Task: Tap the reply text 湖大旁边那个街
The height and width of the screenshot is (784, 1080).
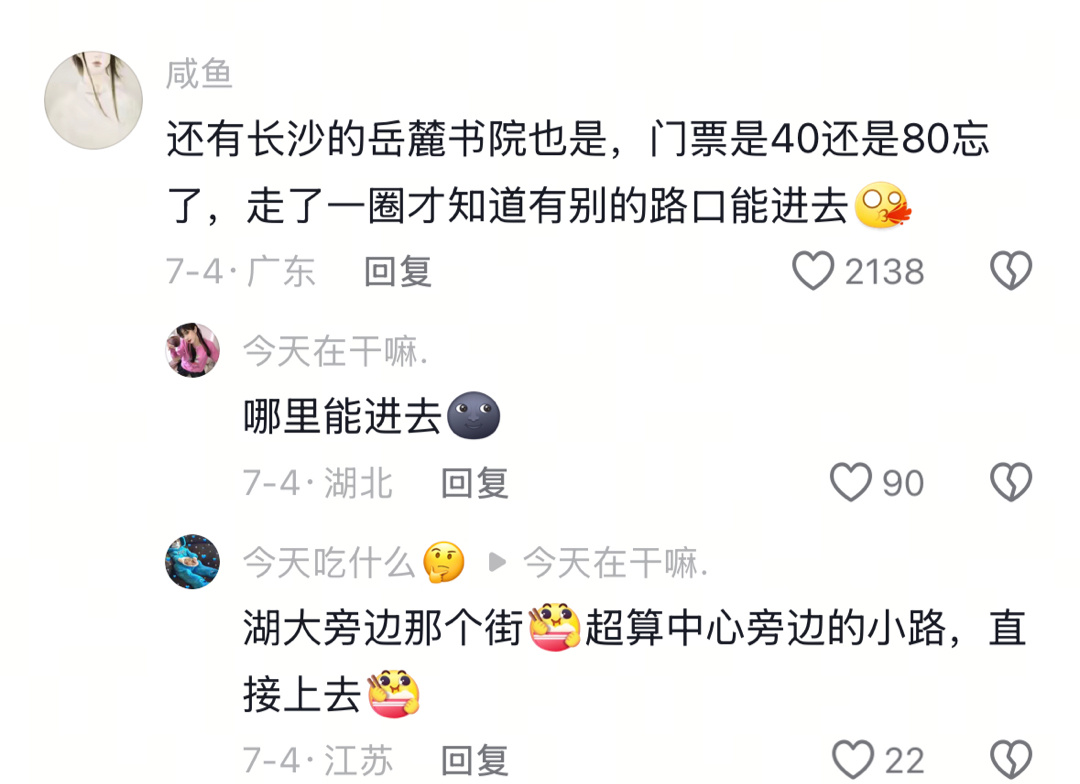Action: [384, 628]
